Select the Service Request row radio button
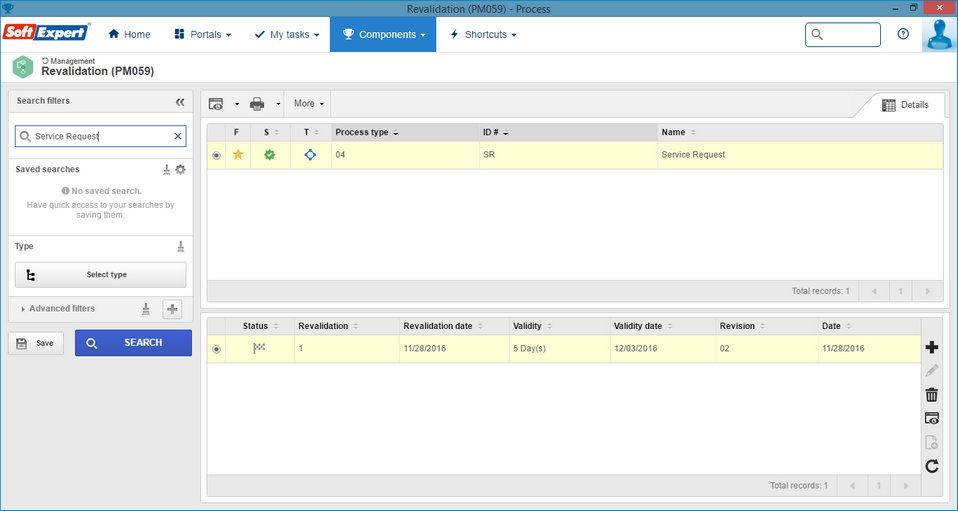The height and width of the screenshot is (511, 958). [x=216, y=155]
